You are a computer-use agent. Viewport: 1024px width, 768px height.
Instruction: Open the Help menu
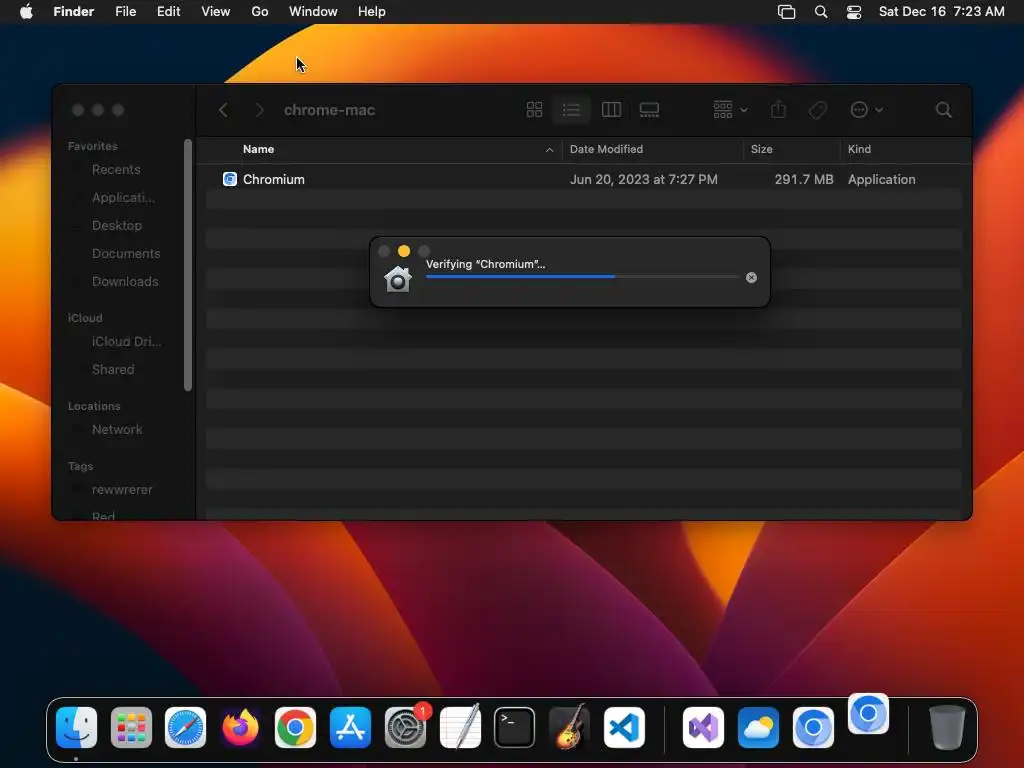(x=372, y=12)
